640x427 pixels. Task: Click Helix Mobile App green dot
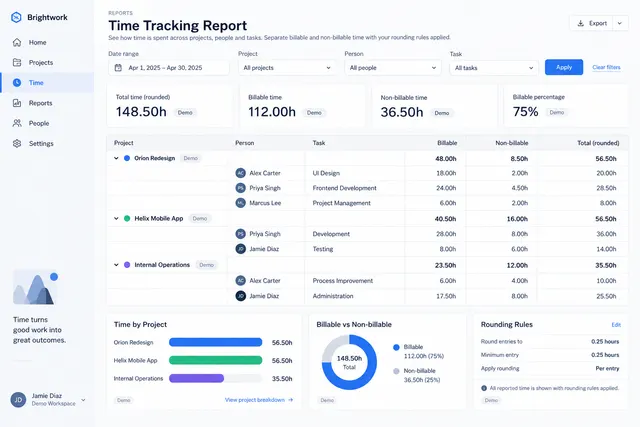[x=127, y=218]
